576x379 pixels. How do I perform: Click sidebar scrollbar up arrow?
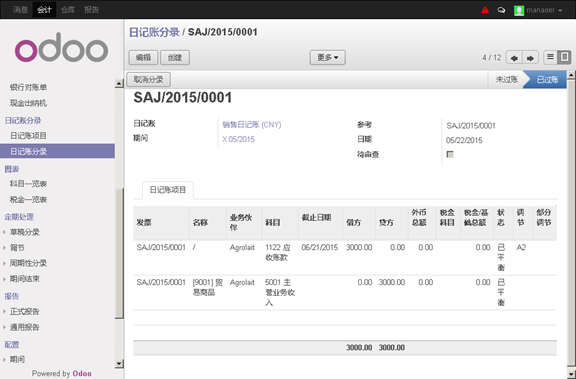(119, 83)
